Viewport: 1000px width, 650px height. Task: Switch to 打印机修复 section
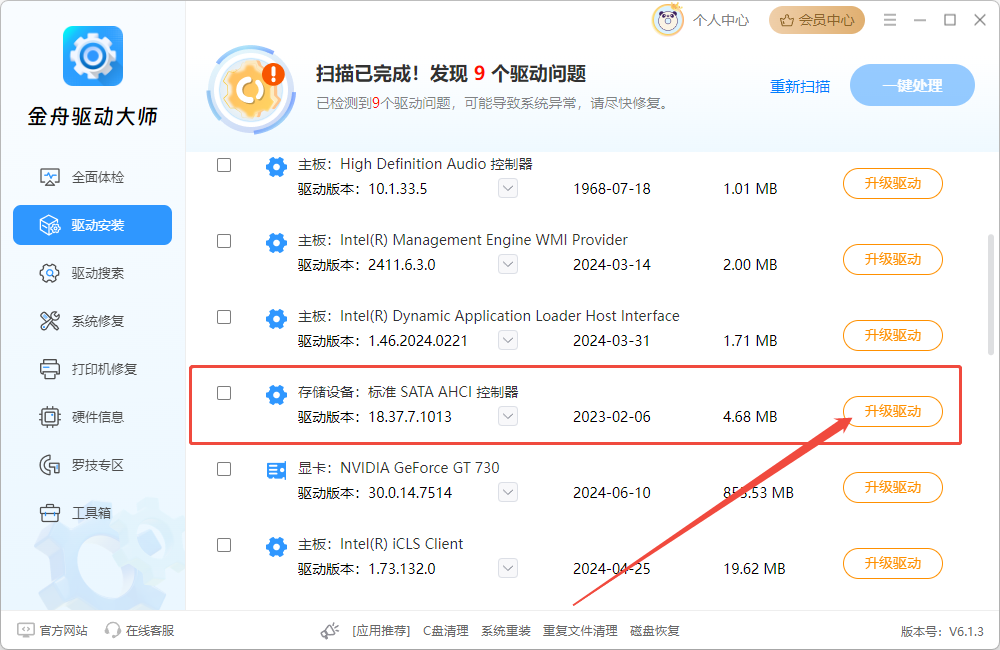[92, 369]
